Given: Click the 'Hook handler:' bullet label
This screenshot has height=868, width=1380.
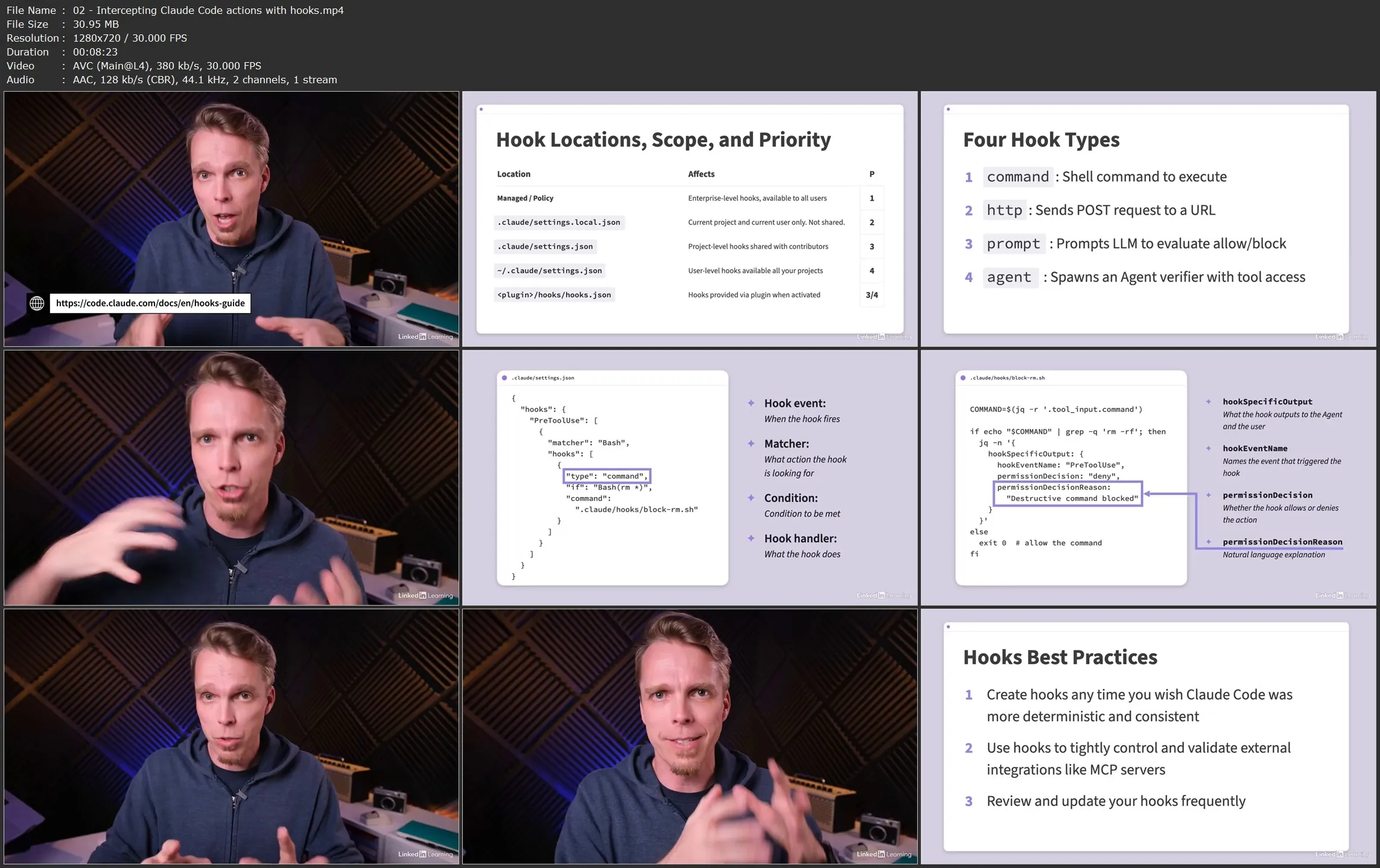Looking at the screenshot, I should coord(801,539).
